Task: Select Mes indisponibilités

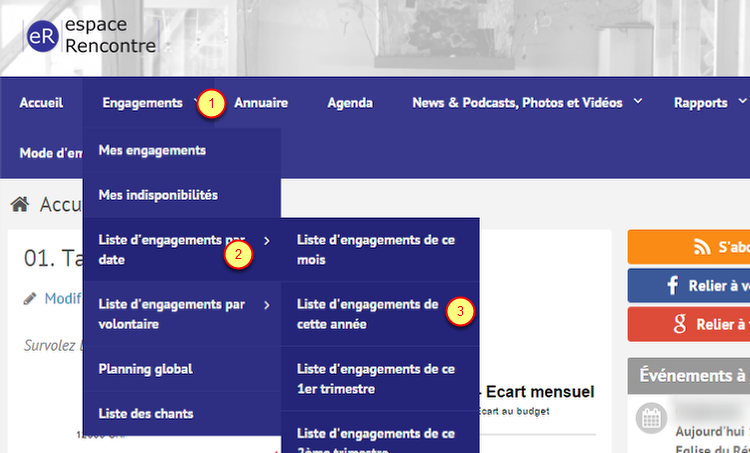Action: (182, 195)
